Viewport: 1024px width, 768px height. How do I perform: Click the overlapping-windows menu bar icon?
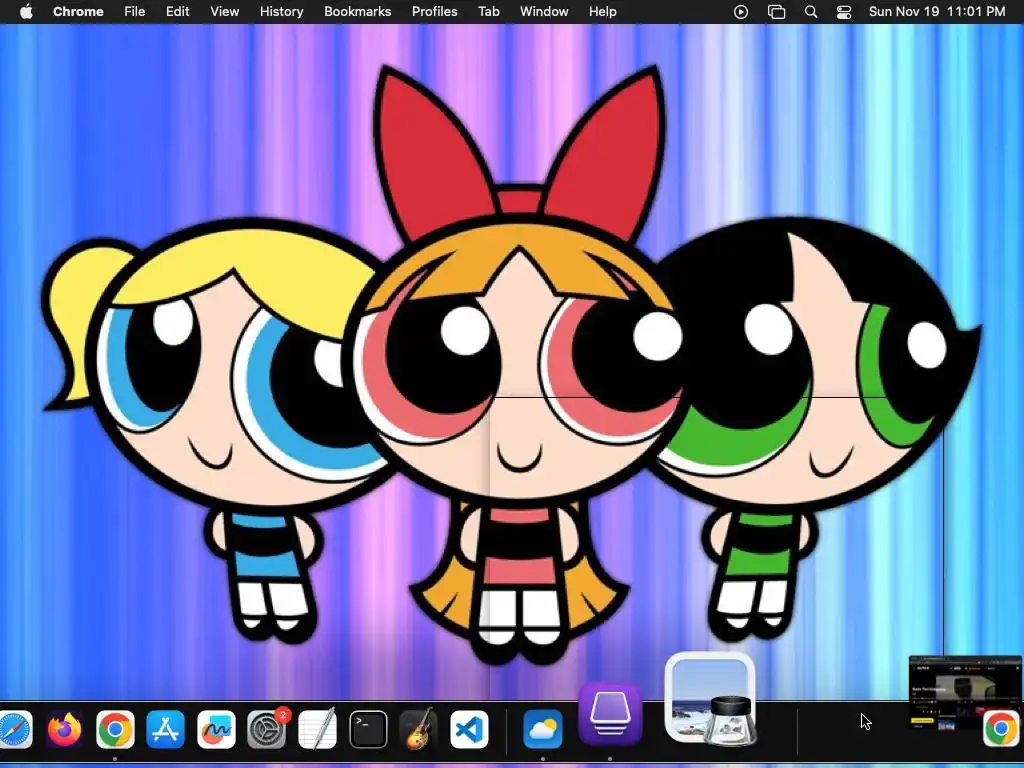tap(776, 12)
